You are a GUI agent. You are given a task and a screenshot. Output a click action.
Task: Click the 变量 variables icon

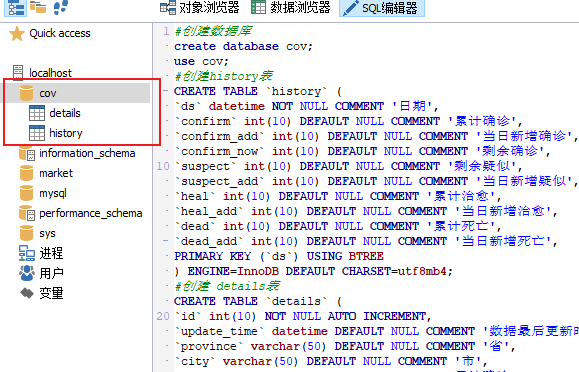click(x=27, y=293)
